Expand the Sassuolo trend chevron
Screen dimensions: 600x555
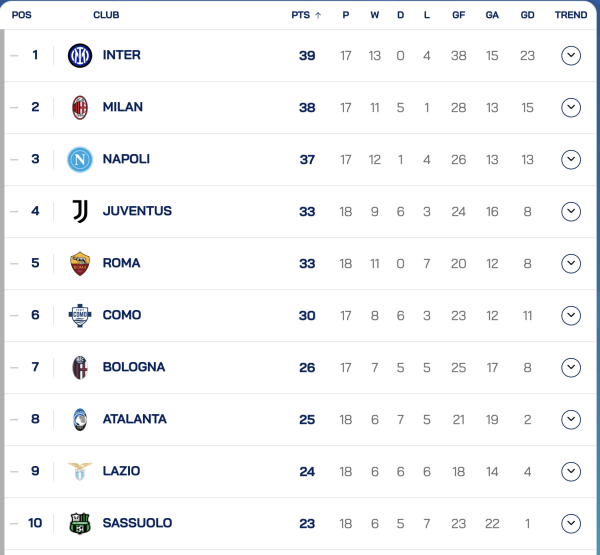click(571, 524)
